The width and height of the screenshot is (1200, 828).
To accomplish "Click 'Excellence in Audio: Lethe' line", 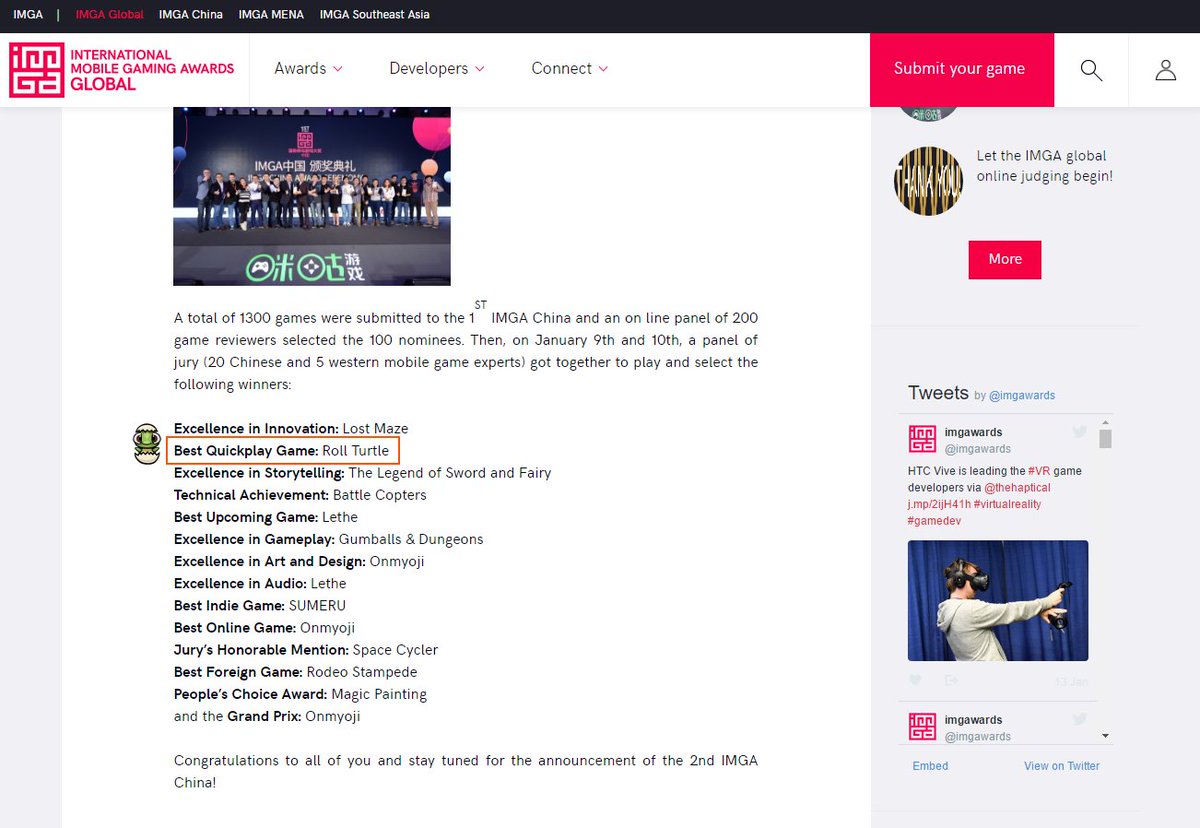I will (x=260, y=583).
